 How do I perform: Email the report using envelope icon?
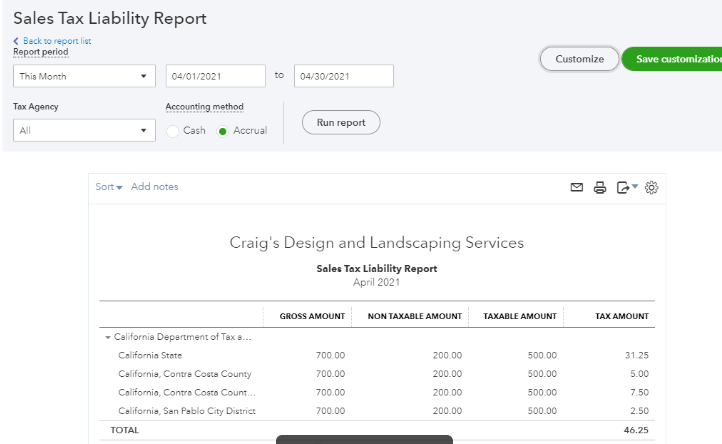click(x=577, y=187)
